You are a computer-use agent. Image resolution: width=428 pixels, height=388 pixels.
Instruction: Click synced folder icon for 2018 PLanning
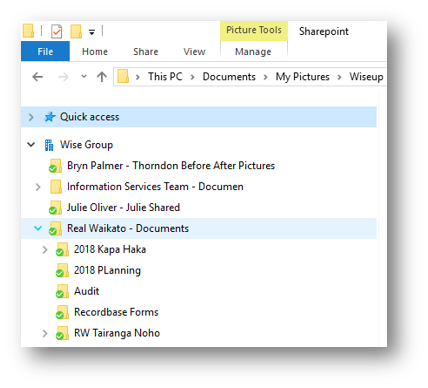[62, 271]
